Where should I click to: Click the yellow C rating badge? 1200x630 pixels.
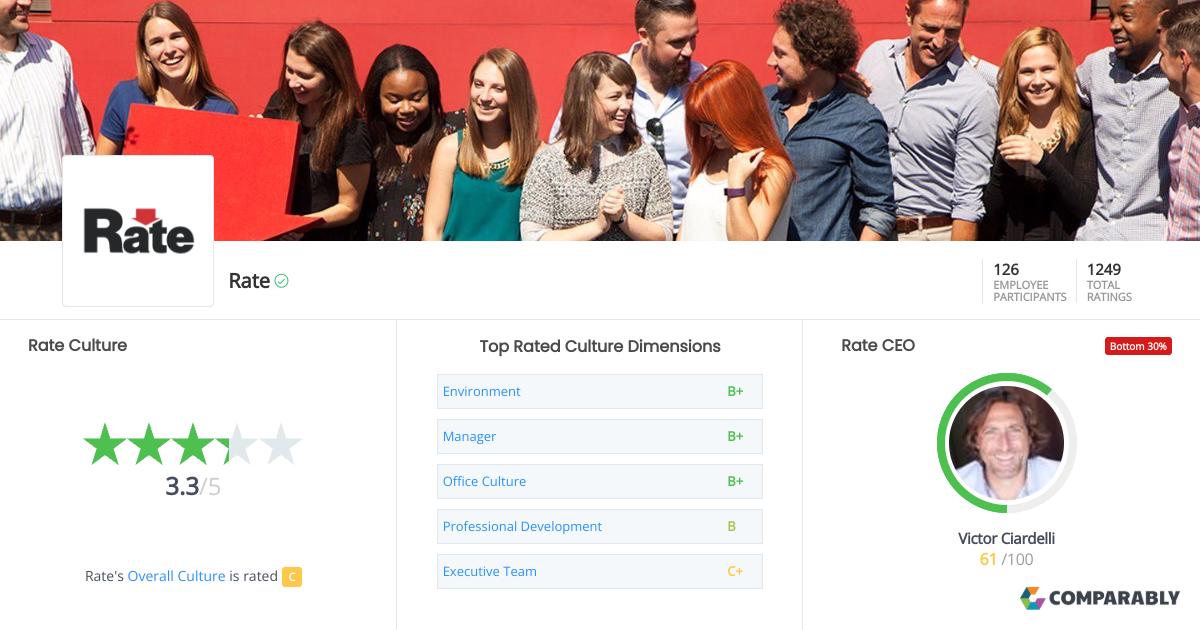291,577
